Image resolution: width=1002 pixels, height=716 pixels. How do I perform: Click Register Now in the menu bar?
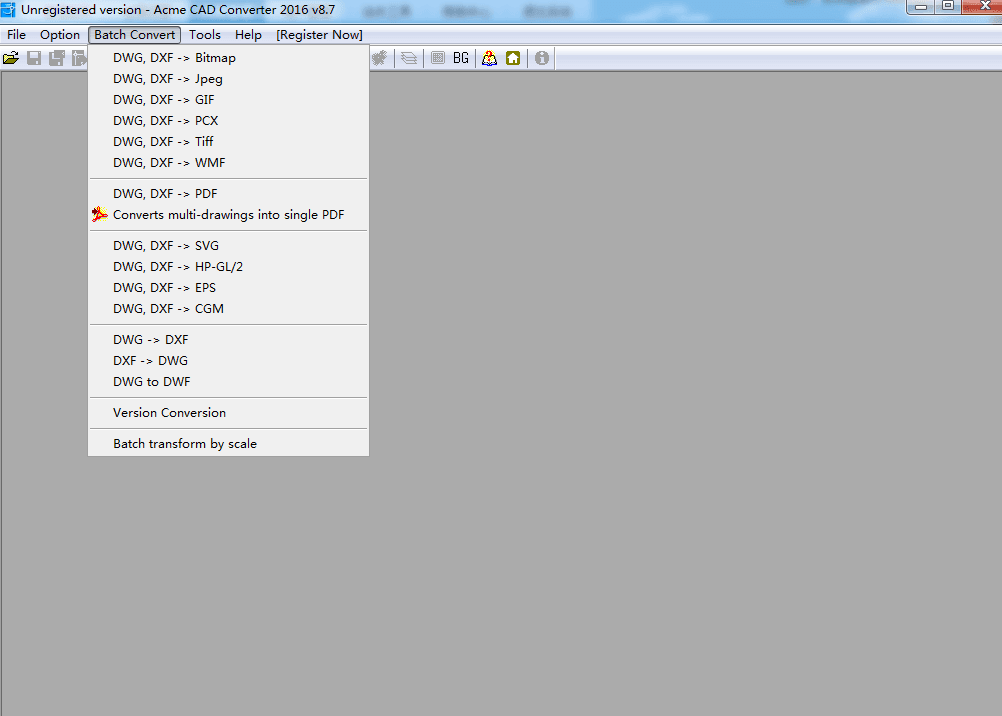tap(318, 34)
